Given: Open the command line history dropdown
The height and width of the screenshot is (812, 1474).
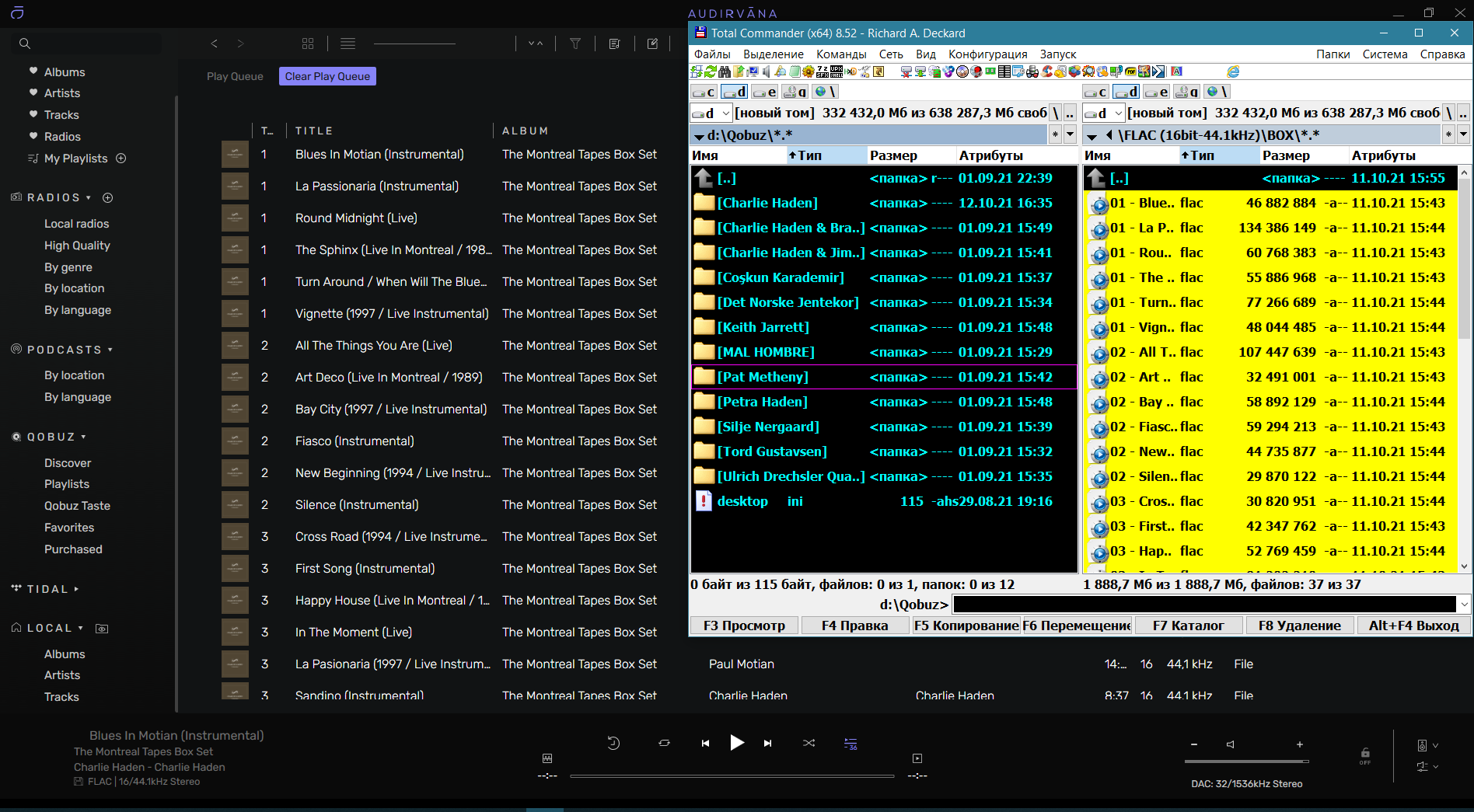Looking at the screenshot, I should tap(1465, 605).
